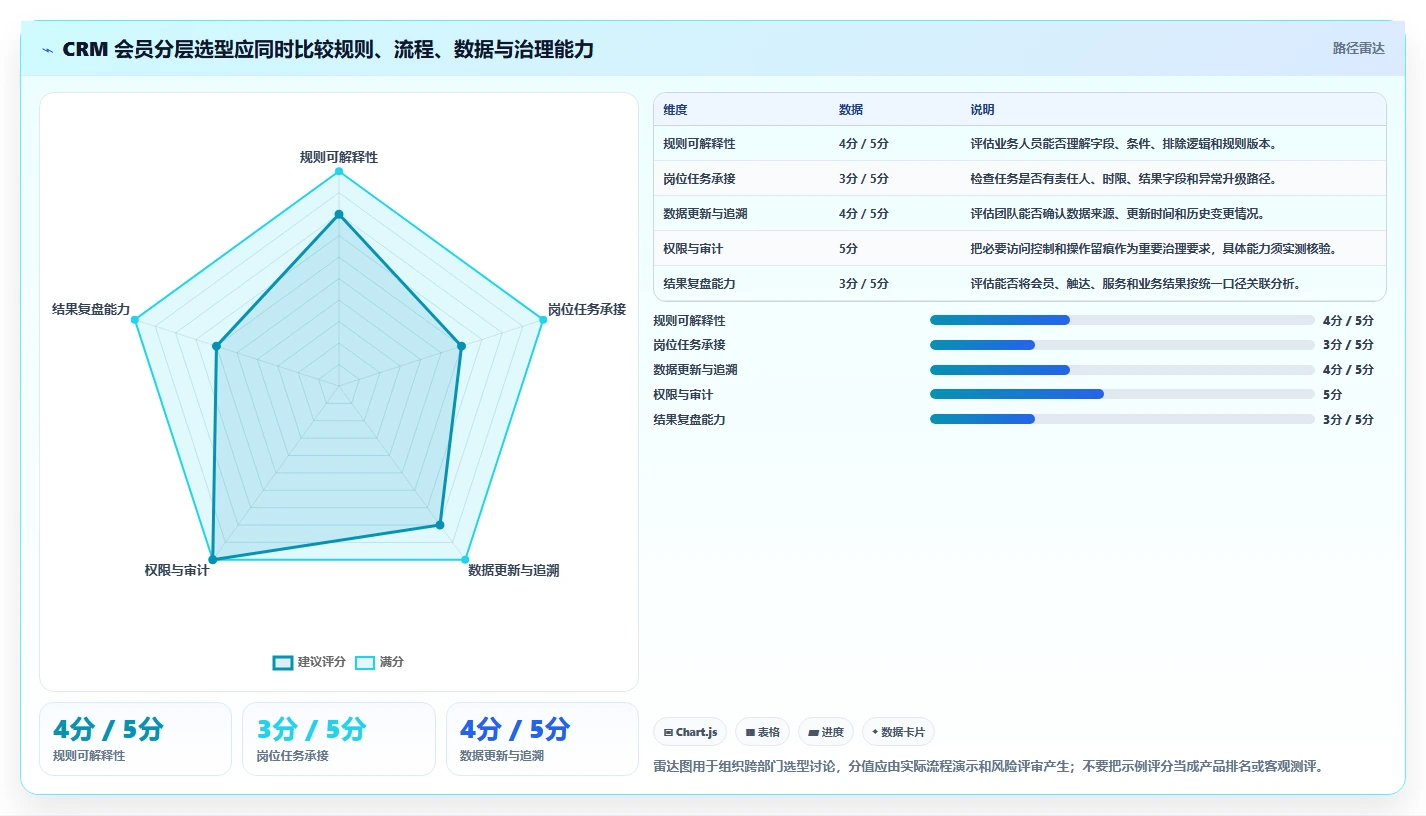1426x816 pixels.
Task: Click the 建议评分 data point on 规则可解释性 axis
Action: [339, 214]
